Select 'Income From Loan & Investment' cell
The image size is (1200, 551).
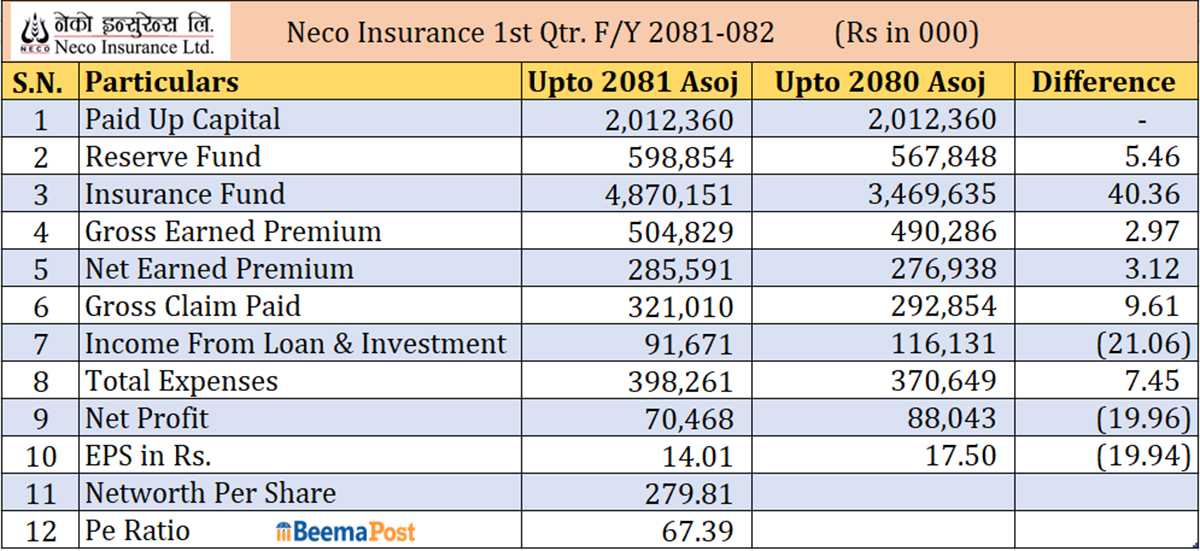(x=296, y=344)
